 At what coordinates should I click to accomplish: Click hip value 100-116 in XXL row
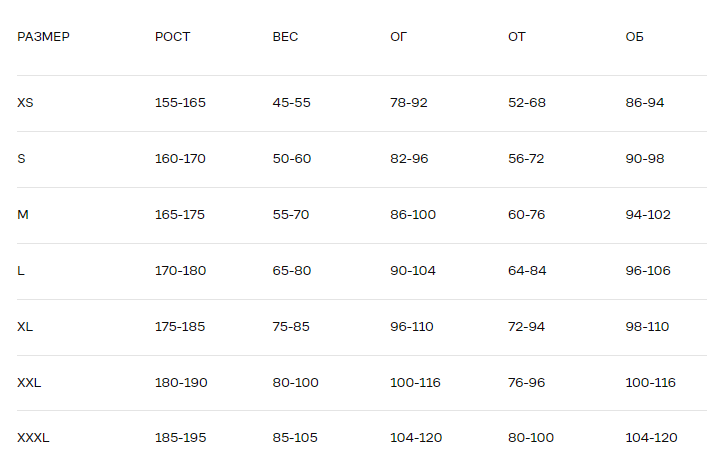click(650, 383)
